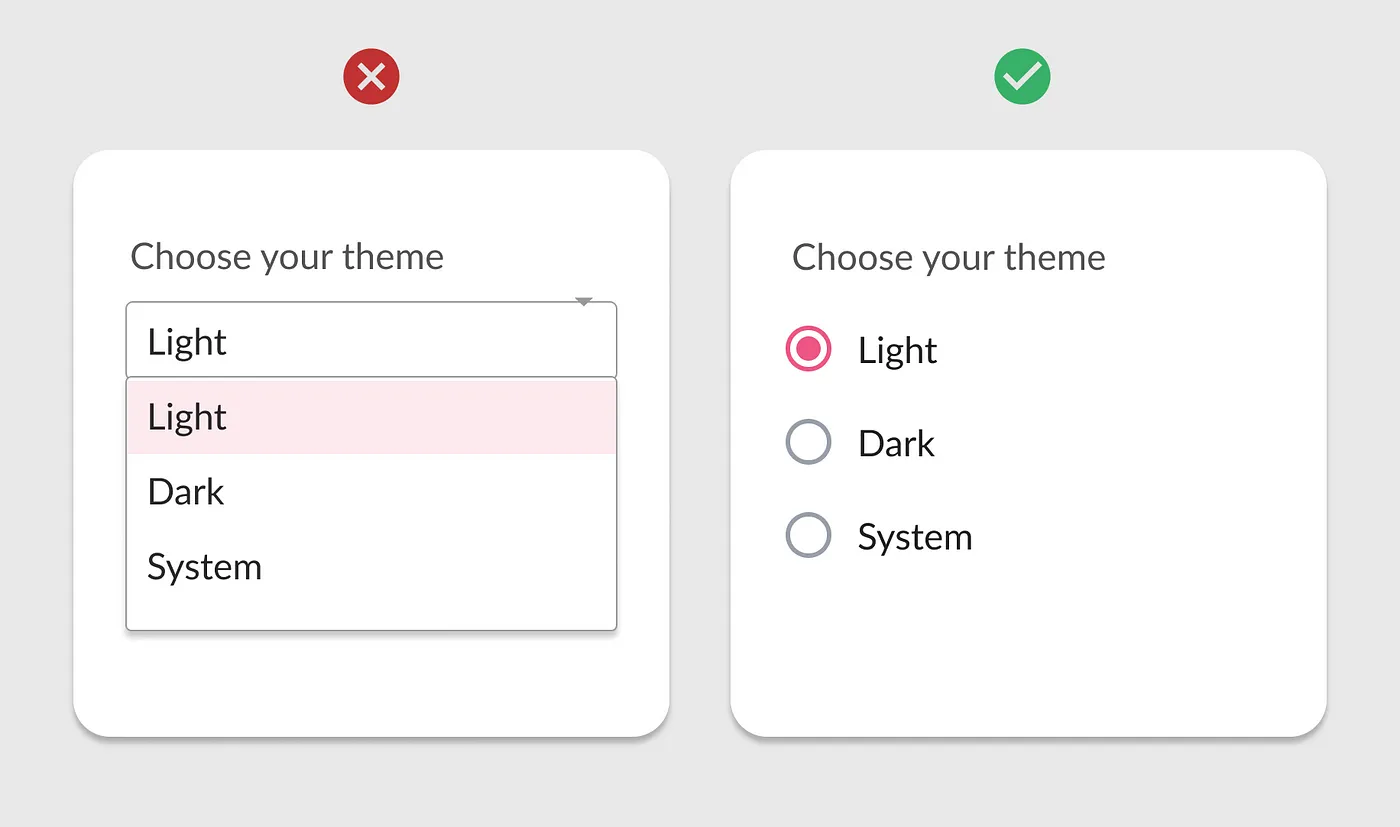
Task: Select the highlighted Light option in dropdown list
Action: [371, 417]
